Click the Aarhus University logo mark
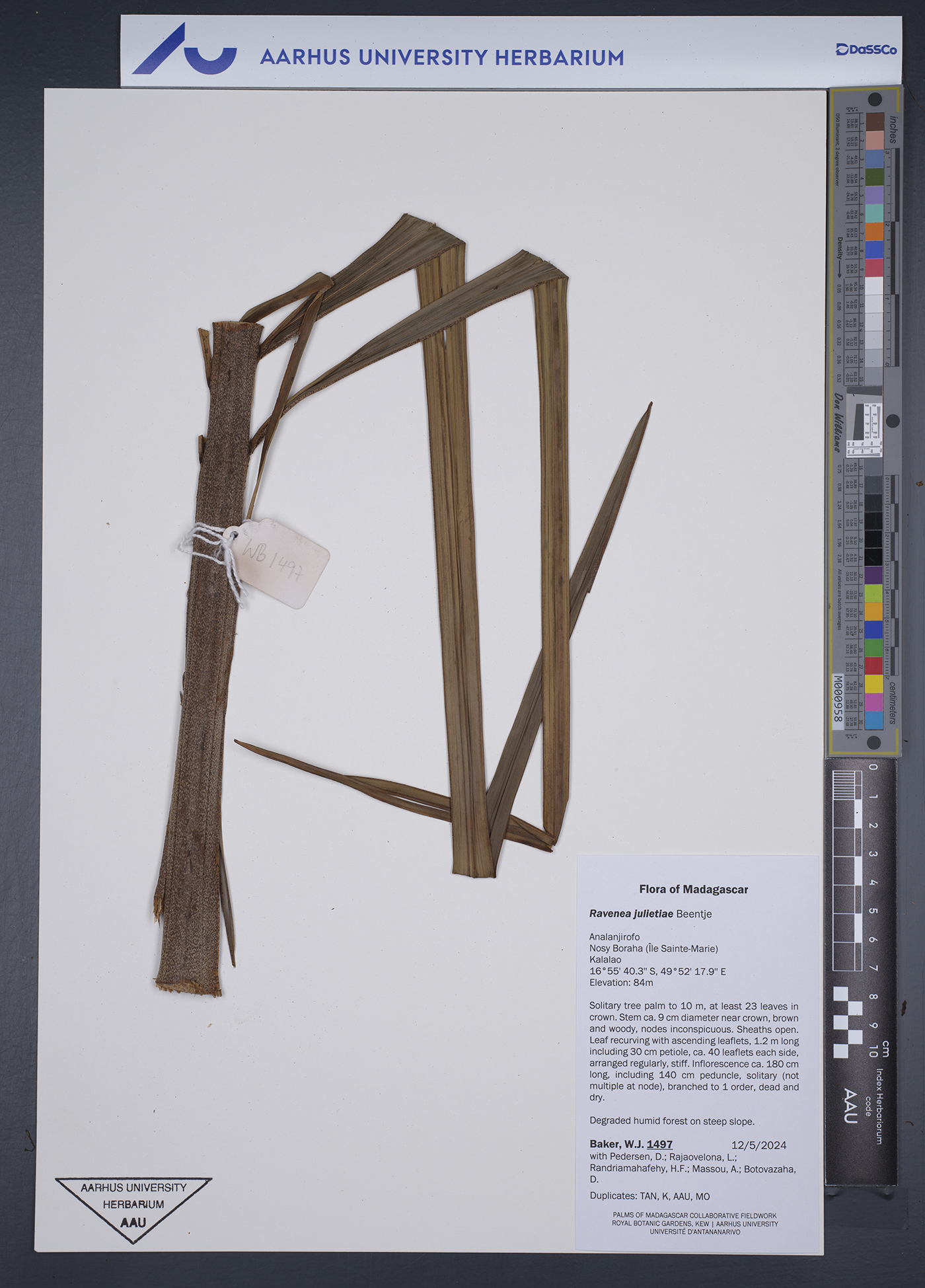Viewport: 925px width, 1288px height. click(184, 51)
